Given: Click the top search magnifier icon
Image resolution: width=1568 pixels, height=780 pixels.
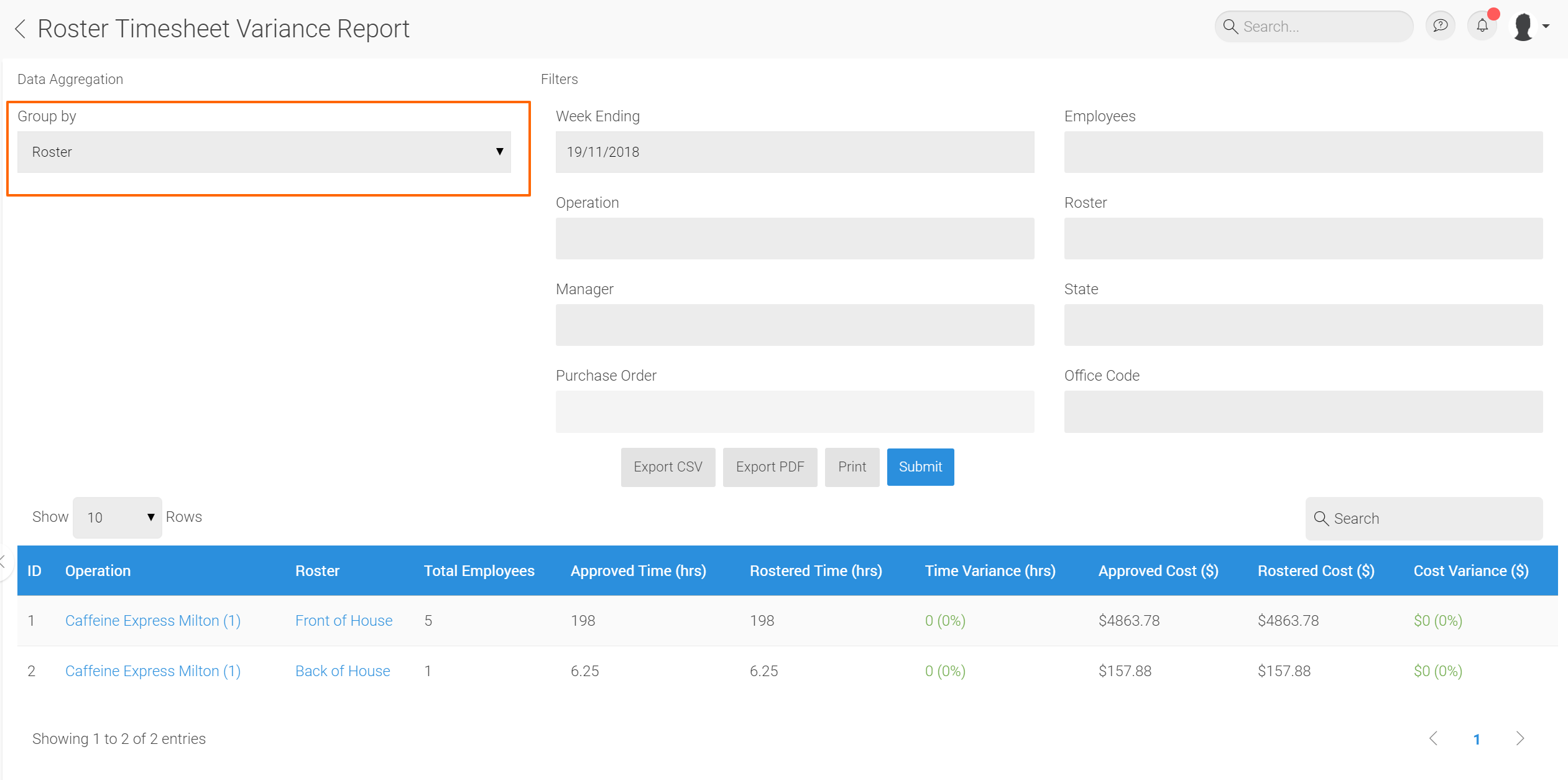Looking at the screenshot, I should [1230, 27].
